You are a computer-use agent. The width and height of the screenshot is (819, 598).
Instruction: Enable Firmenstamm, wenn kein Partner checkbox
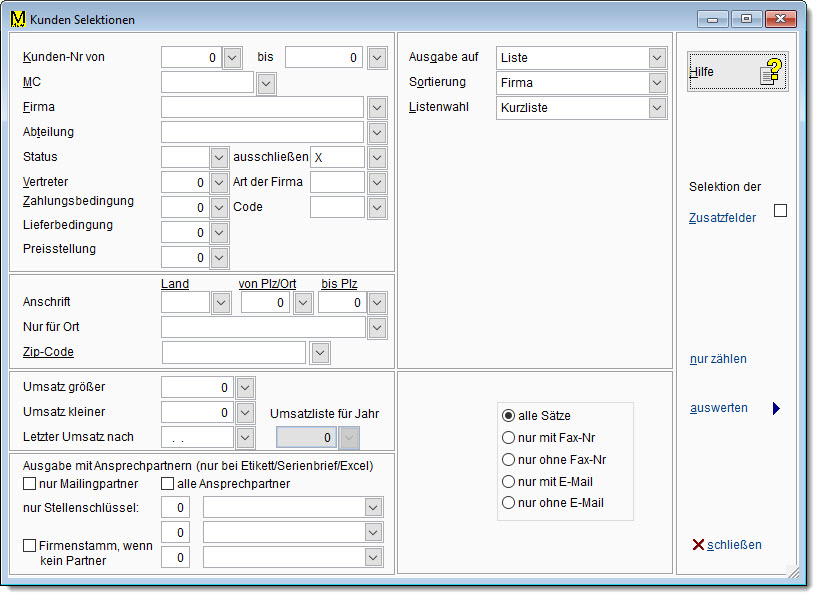(x=29, y=545)
